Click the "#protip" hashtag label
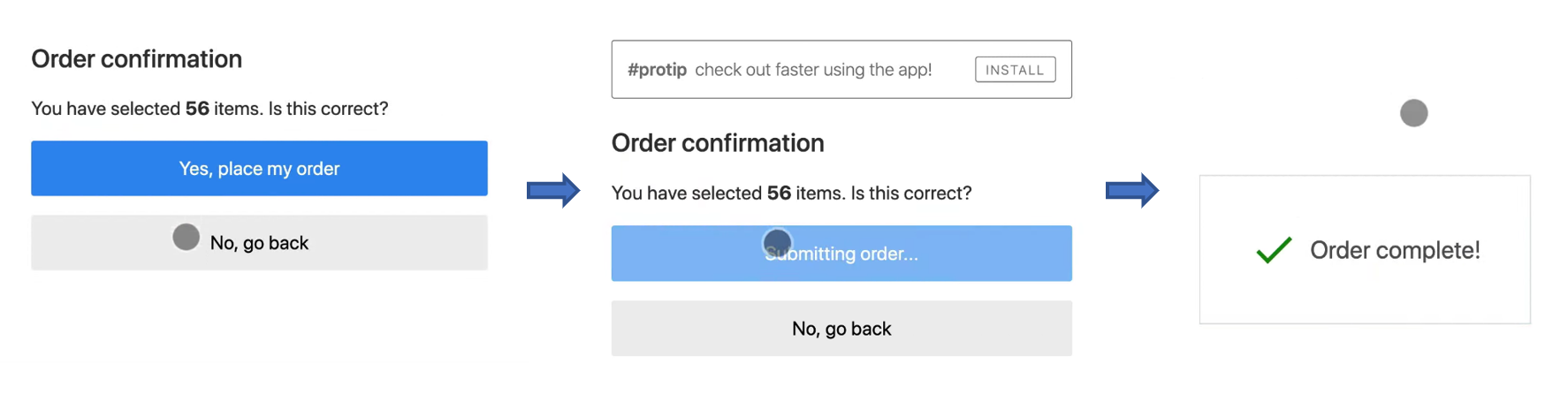 pos(657,70)
